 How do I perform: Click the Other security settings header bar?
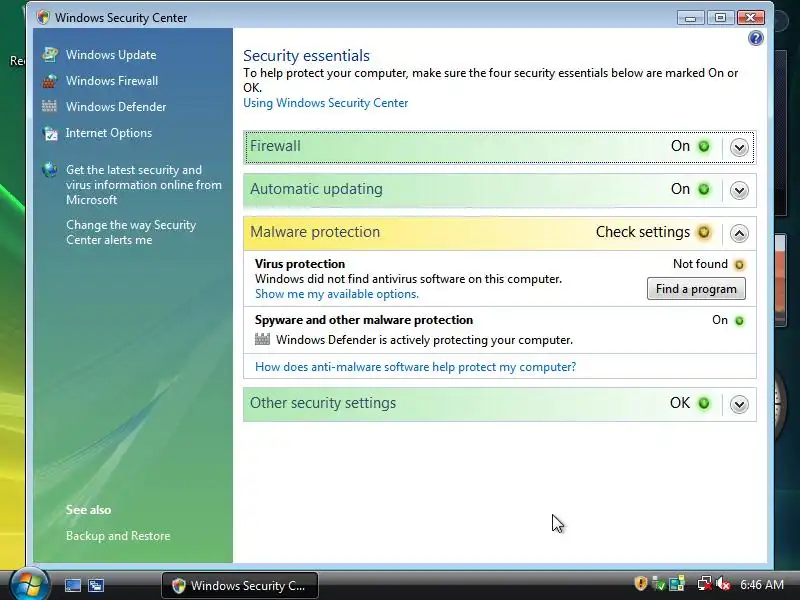pos(499,404)
